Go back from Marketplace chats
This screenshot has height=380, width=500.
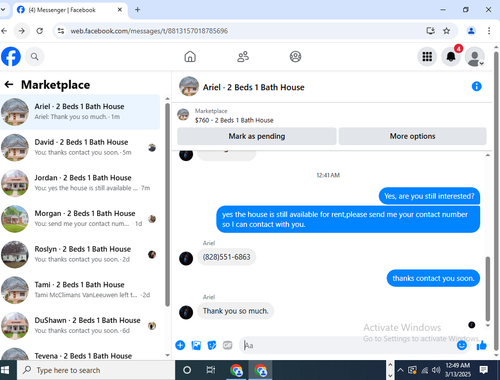[9, 84]
